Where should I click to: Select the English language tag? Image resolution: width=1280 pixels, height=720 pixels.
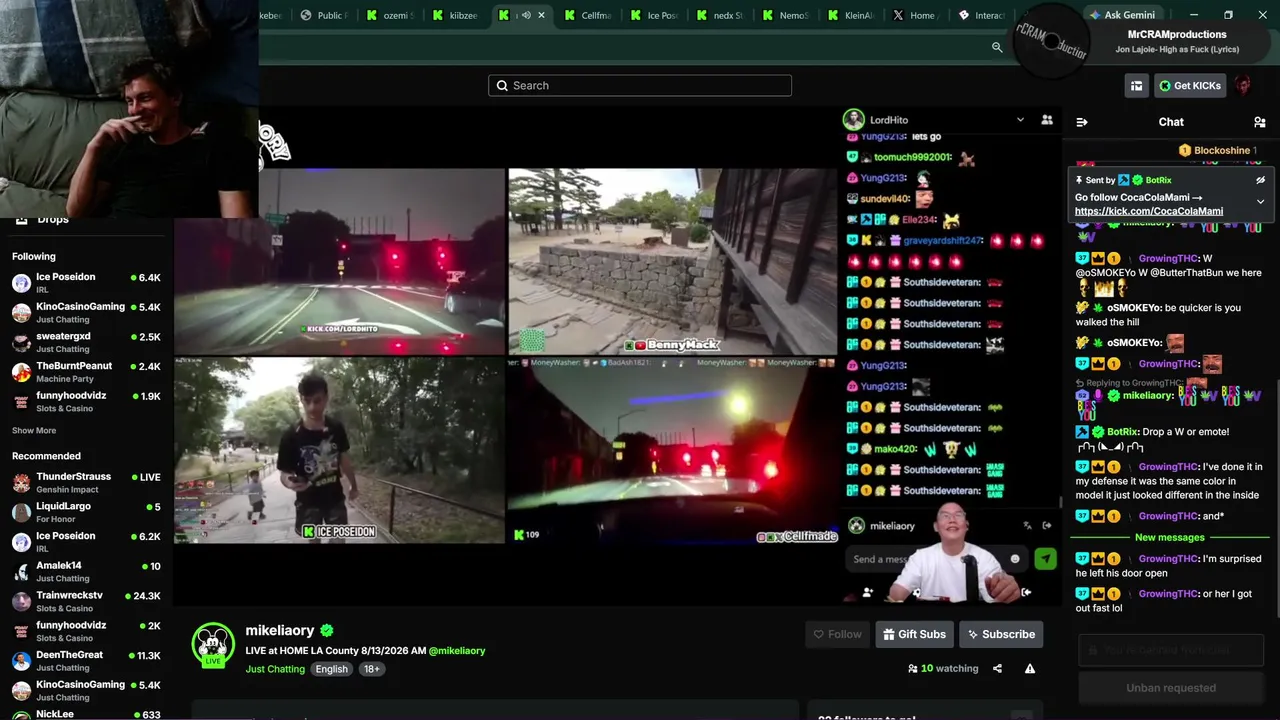coord(331,669)
